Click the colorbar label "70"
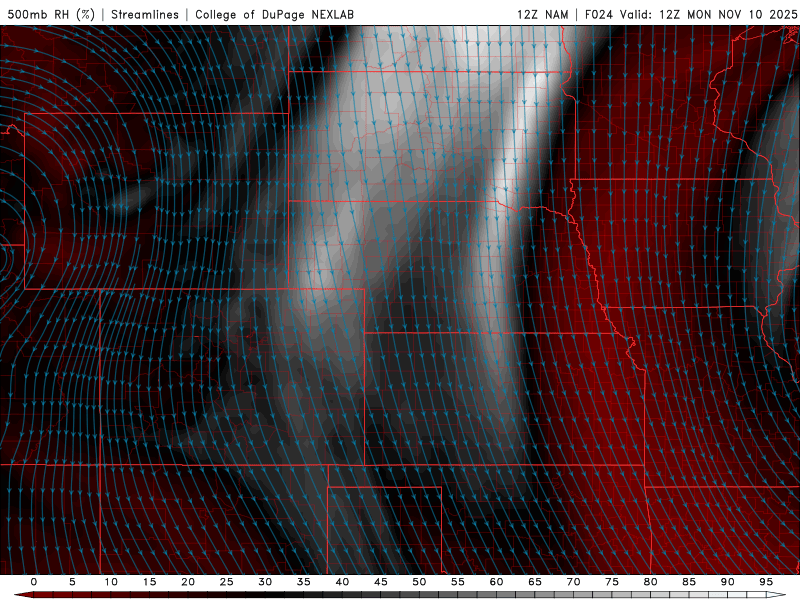The height and width of the screenshot is (600, 800). click(573, 582)
